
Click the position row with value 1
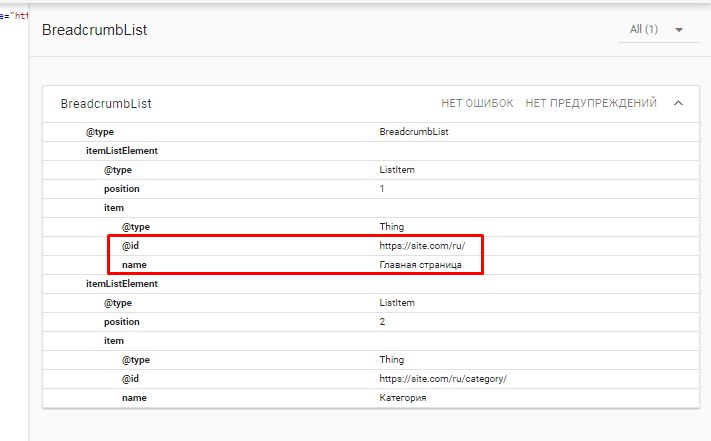point(371,189)
